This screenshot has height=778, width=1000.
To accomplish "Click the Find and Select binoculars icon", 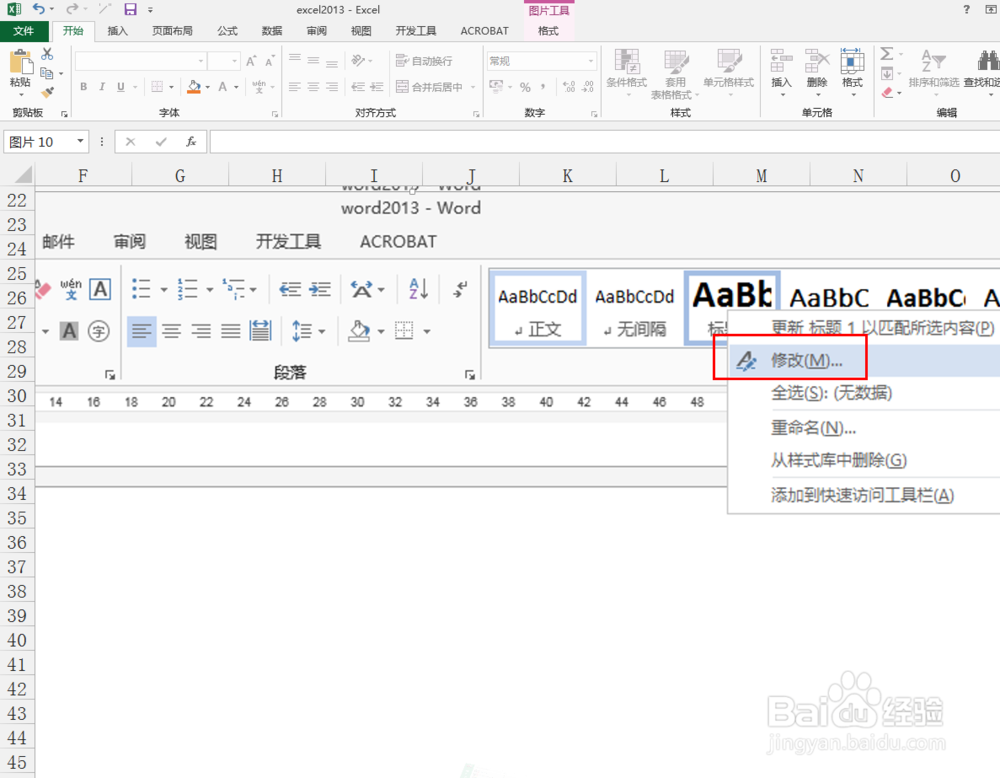I will point(988,61).
